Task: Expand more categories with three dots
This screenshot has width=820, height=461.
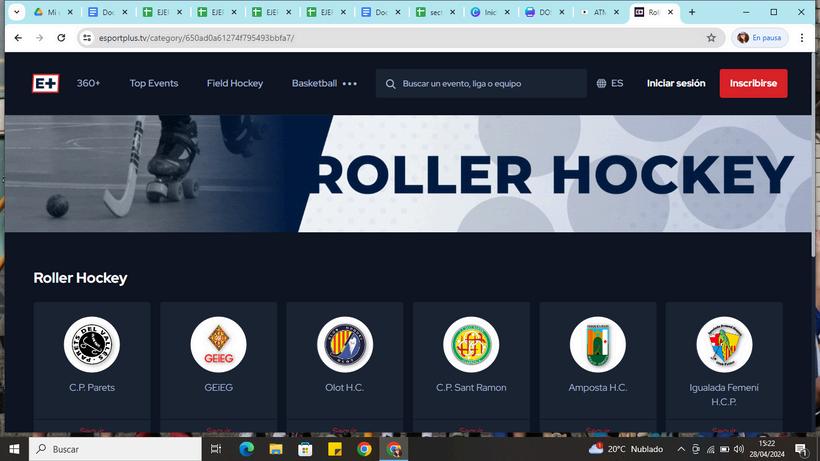Action: point(349,84)
